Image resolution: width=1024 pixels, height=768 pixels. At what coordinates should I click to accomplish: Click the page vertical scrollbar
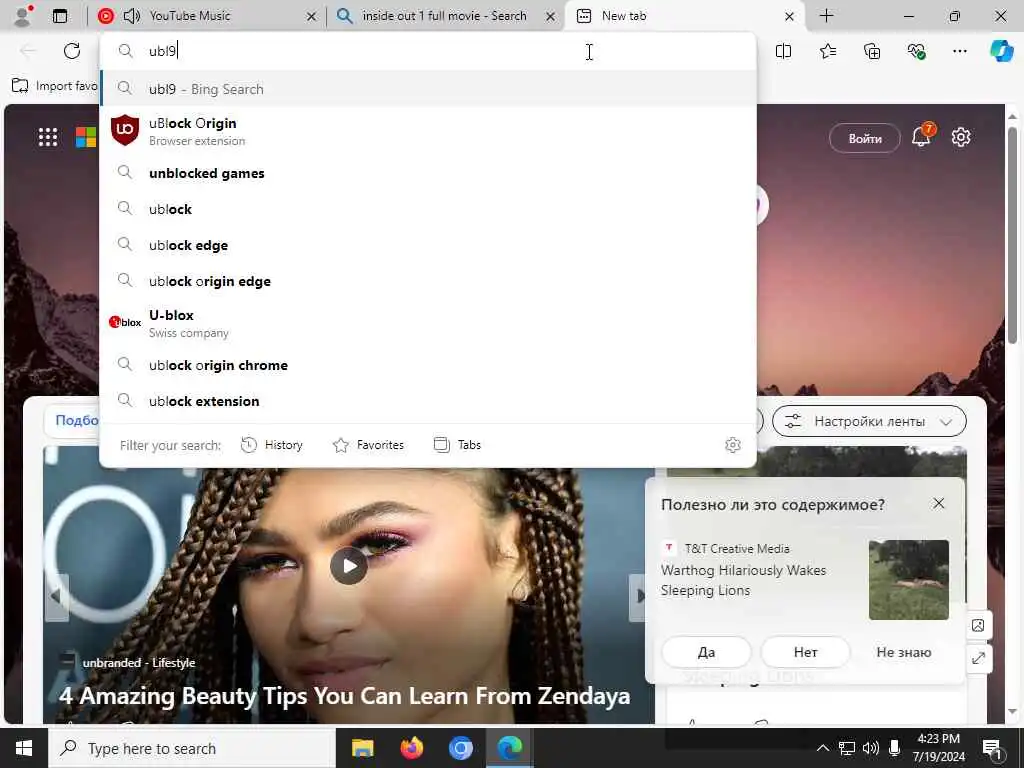click(1012, 235)
